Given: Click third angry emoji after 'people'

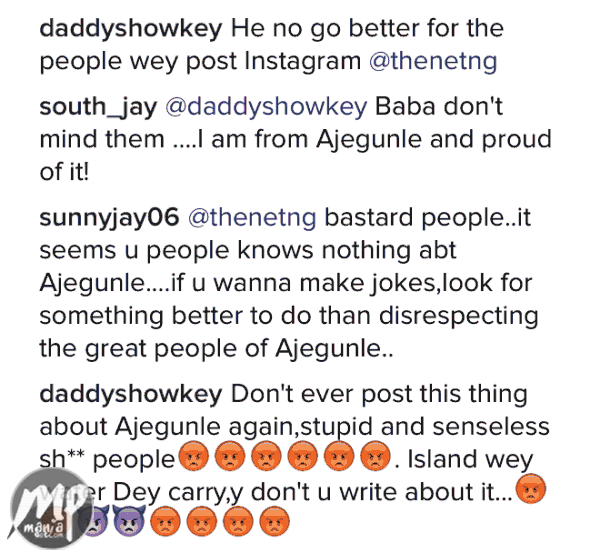Looking at the screenshot, I should (266, 455).
